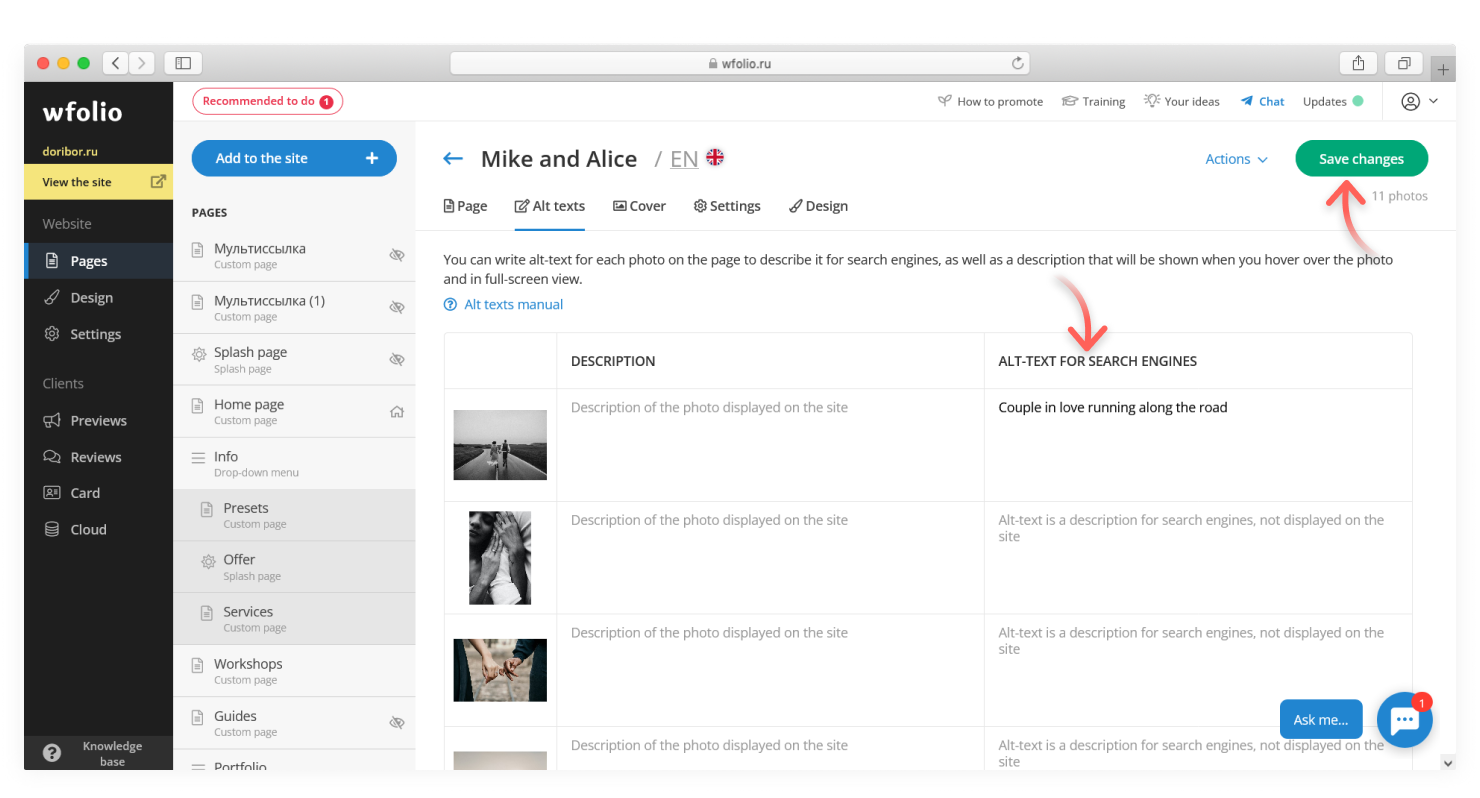Switch to the Cover tab

(639, 206)
